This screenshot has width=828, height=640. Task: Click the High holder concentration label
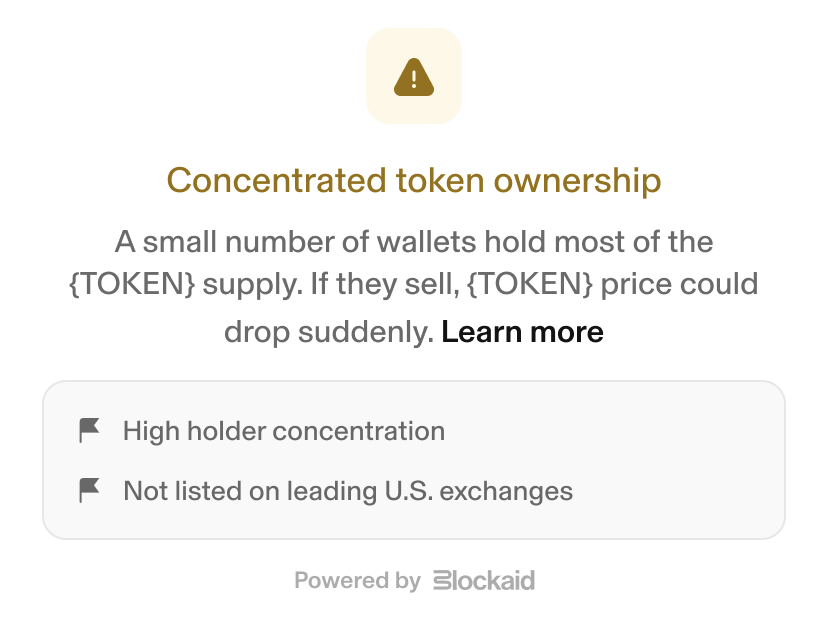click(x=284, y=431)
